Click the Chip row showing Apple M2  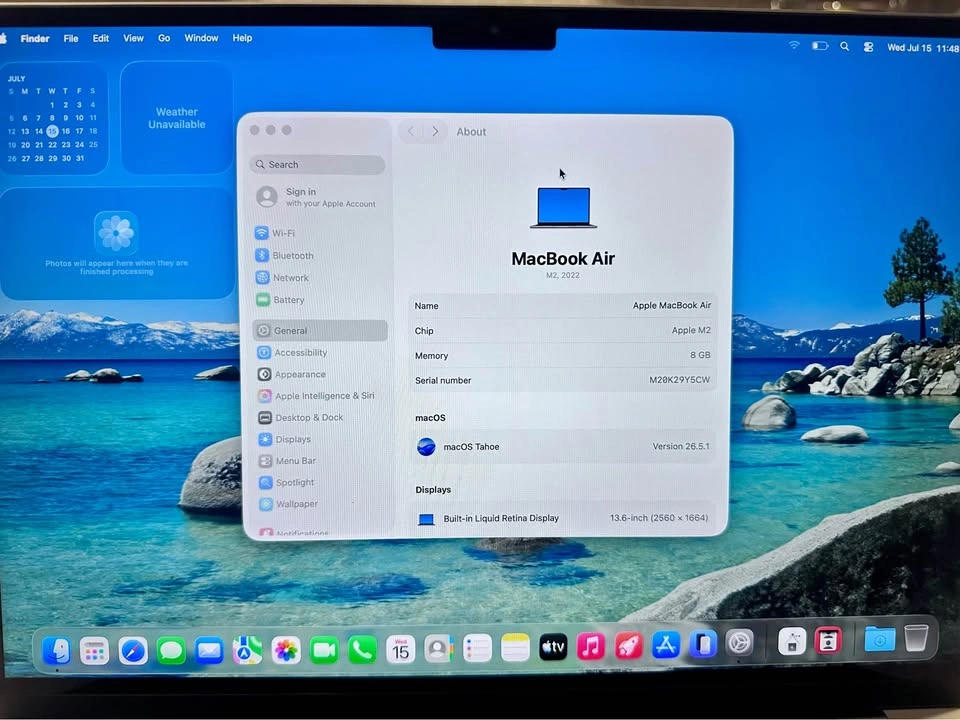point(562,331)
